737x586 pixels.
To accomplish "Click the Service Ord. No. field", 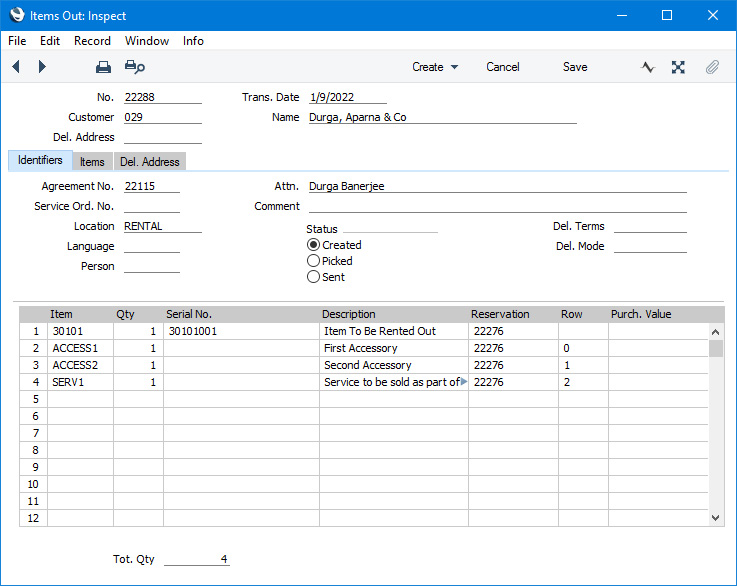I will tap(152, 206).
